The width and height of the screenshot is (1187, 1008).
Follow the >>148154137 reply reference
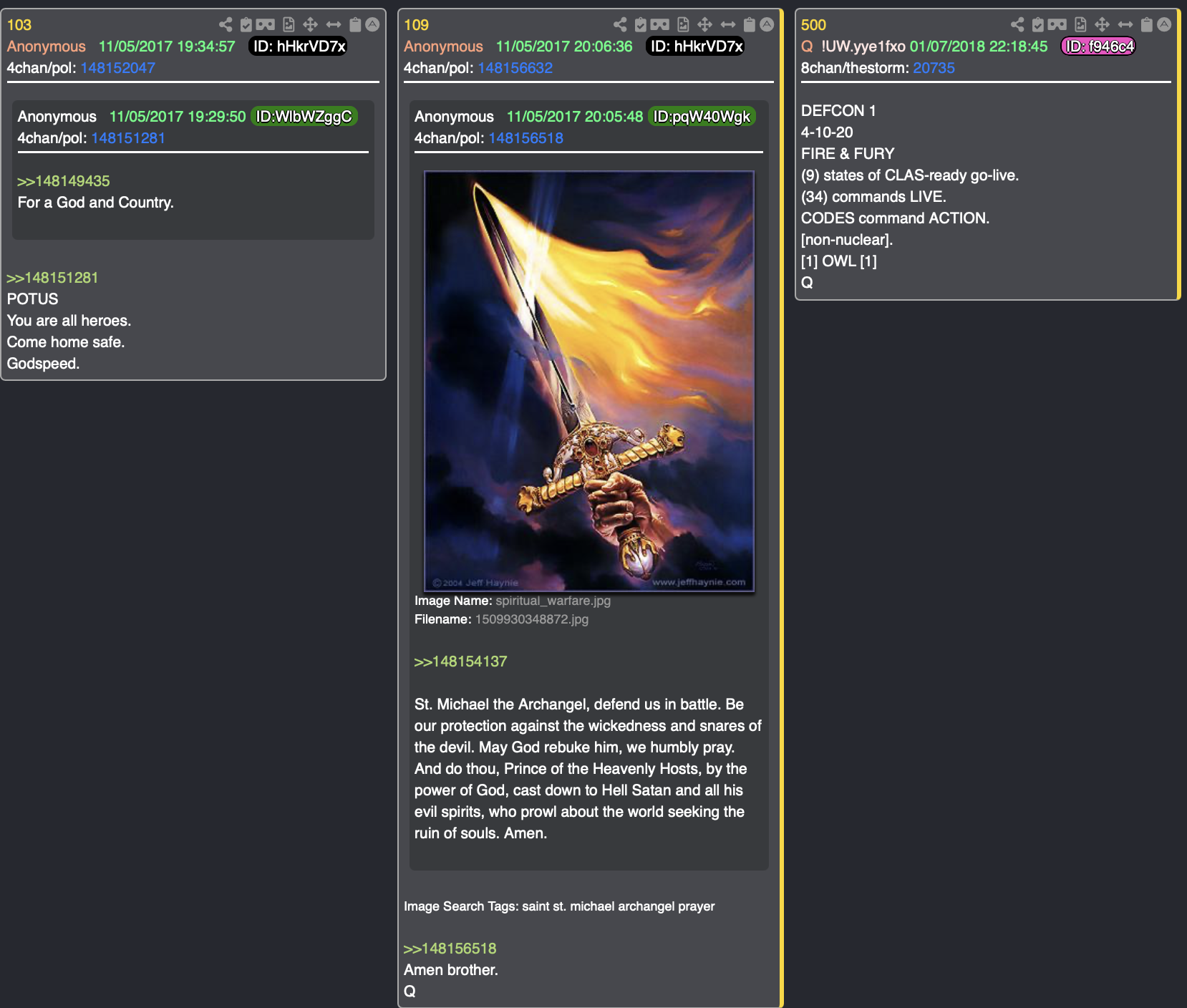460,661
